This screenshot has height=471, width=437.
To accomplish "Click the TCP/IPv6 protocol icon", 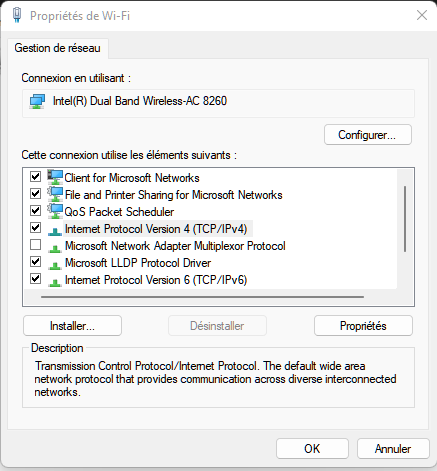I will [x=55, y=282].
